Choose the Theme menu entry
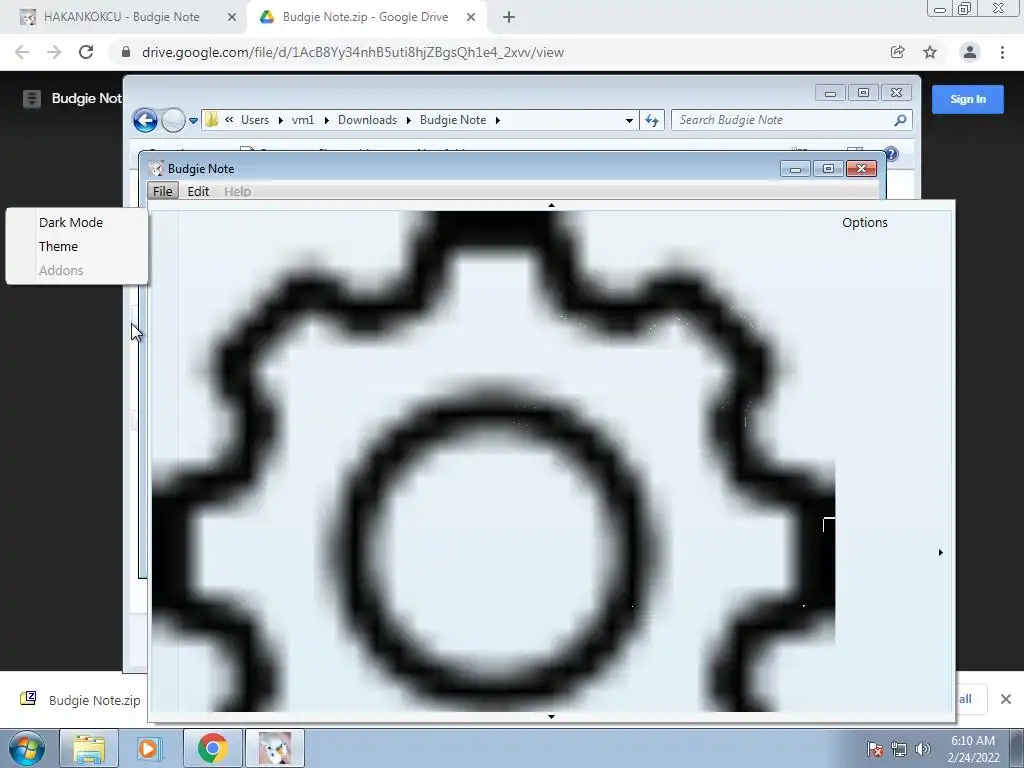The image size is (1024, 768). tap(58, 246)
